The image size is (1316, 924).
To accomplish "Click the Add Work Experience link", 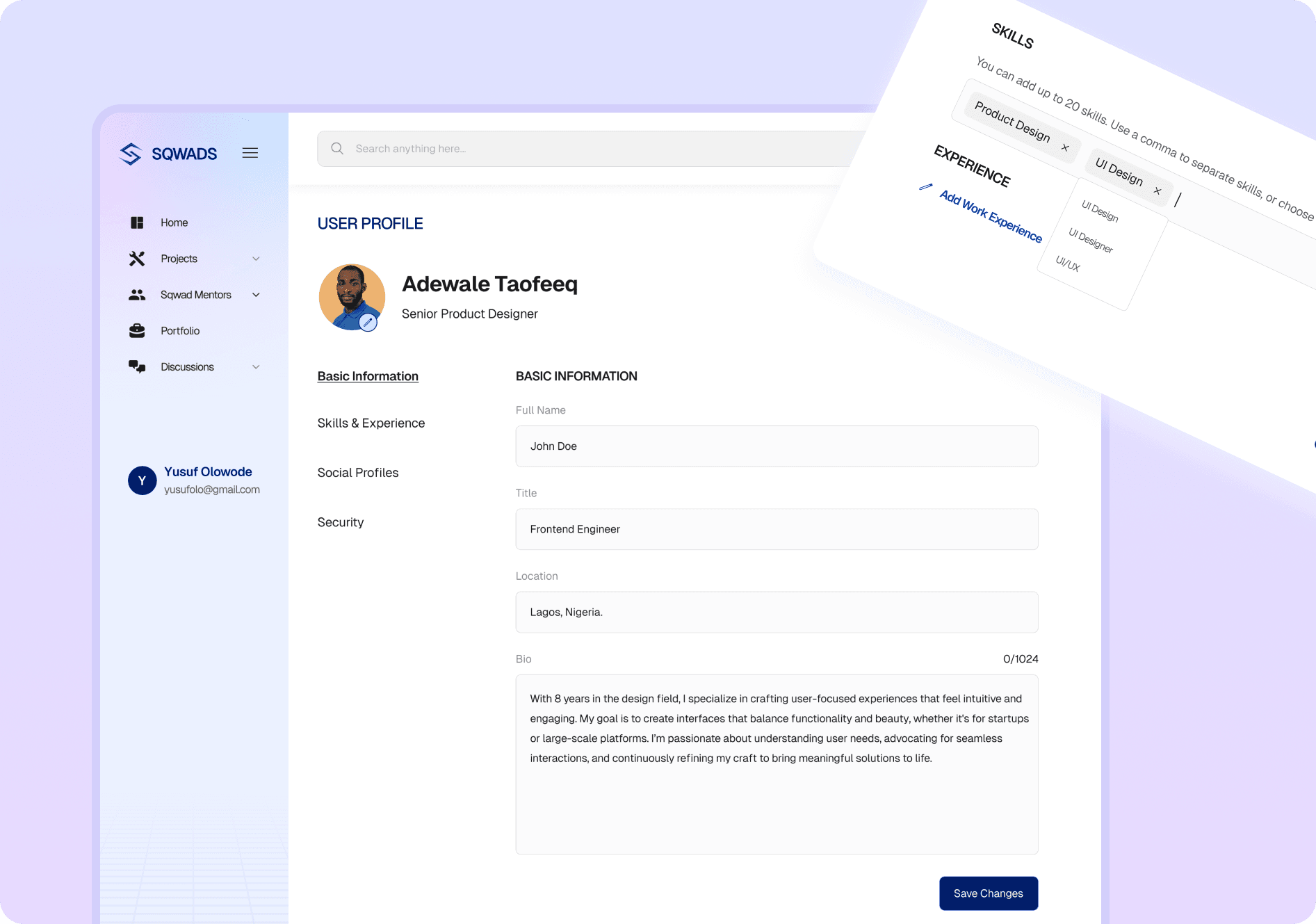I will [x=990, y=216].
